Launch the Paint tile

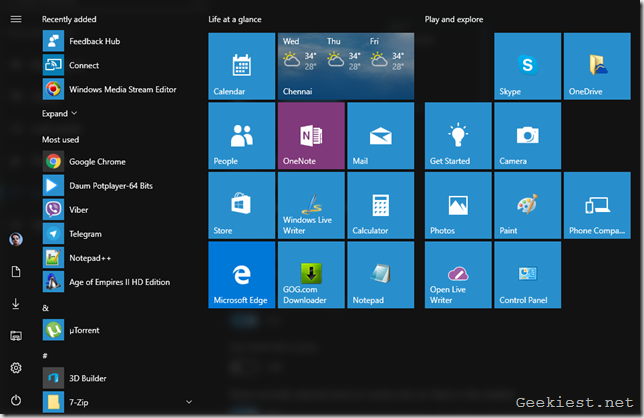[527, 205]
